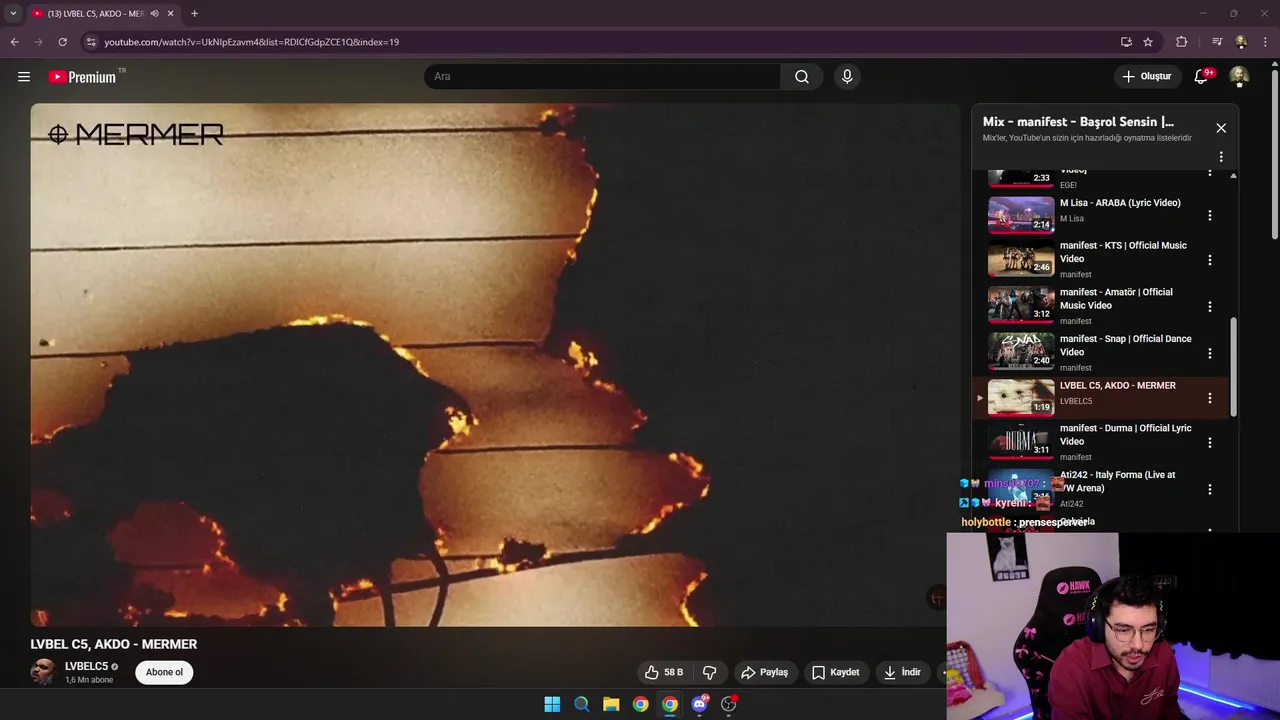Open Chrome tab search dropdown
1280x720 pixels.
tap(13, 14)
